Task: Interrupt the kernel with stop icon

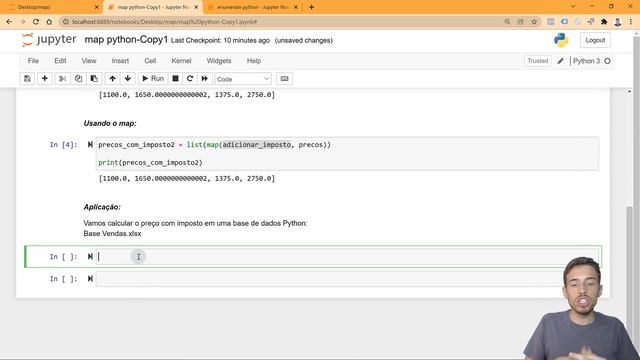Action: [x=175, y=78]
